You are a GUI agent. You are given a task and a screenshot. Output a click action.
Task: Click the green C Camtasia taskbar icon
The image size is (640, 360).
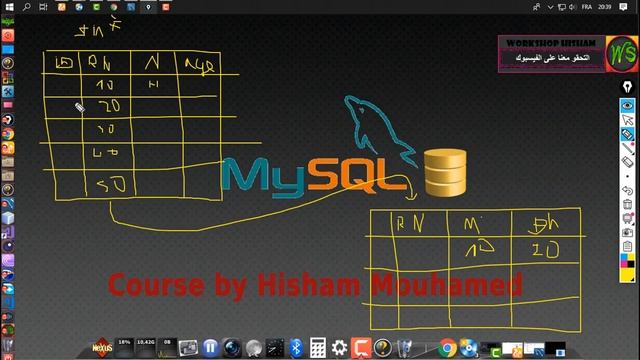[x=96, y=7]
